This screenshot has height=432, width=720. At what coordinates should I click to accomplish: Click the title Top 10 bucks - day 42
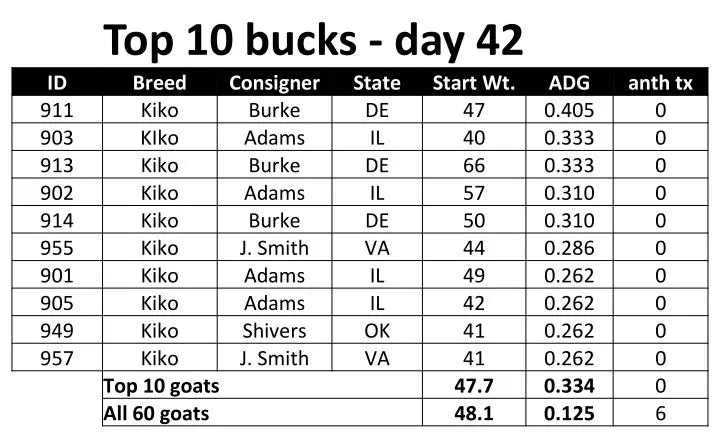313,40
